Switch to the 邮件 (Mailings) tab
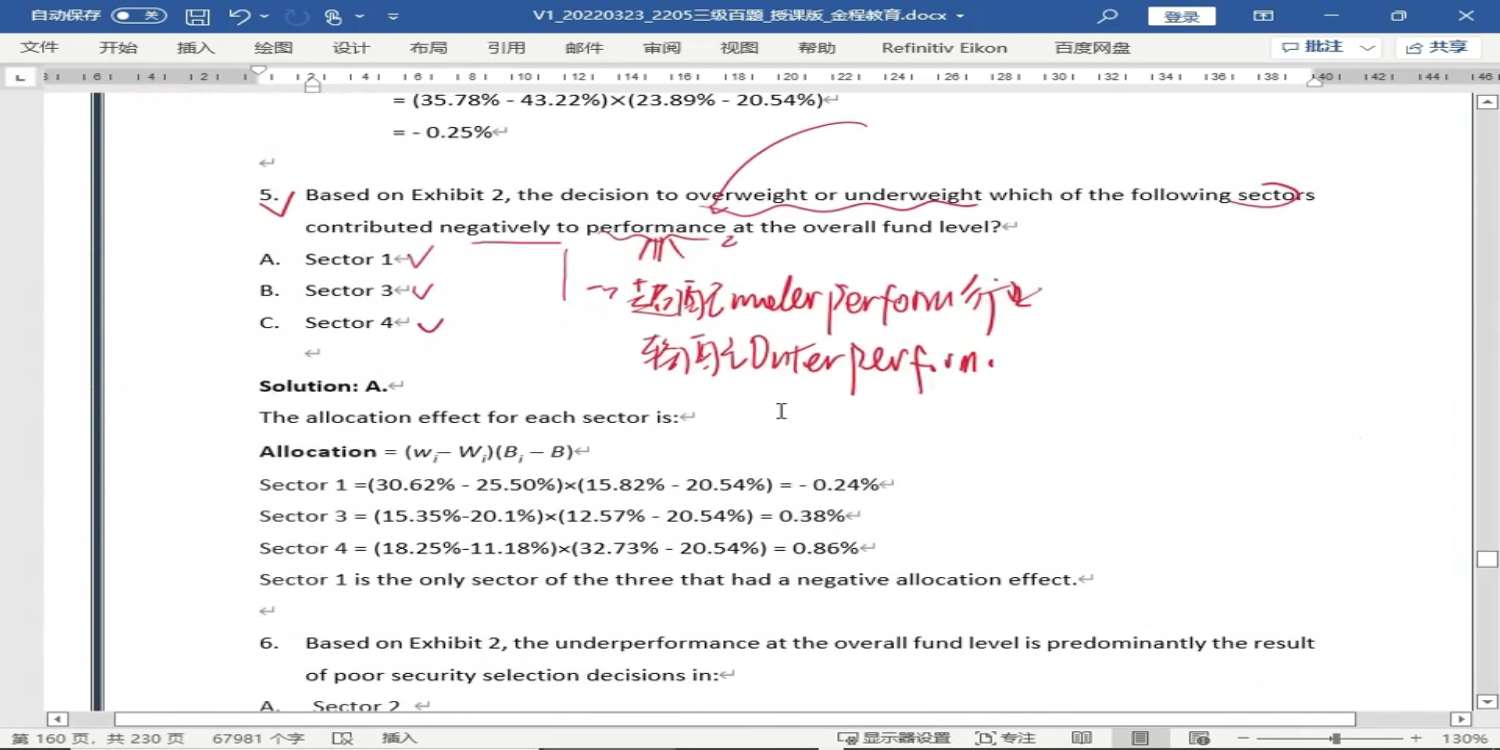This screenshot has height=750, width=1500. pyautogui.click(x=584, y=48)
